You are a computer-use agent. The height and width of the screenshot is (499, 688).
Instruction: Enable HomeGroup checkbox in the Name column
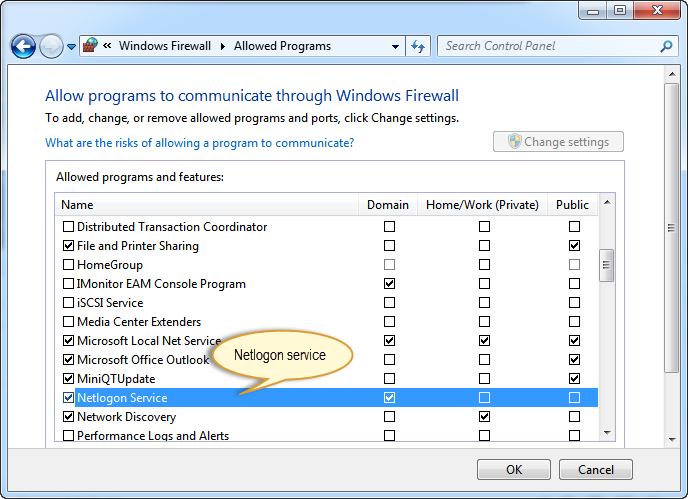click(x=68, y=265)
